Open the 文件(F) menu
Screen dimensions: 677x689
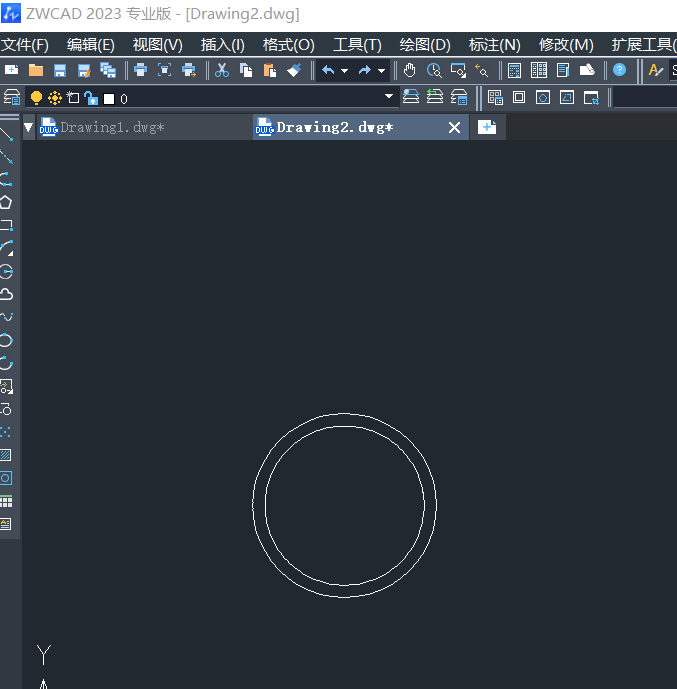coord(25,45)
